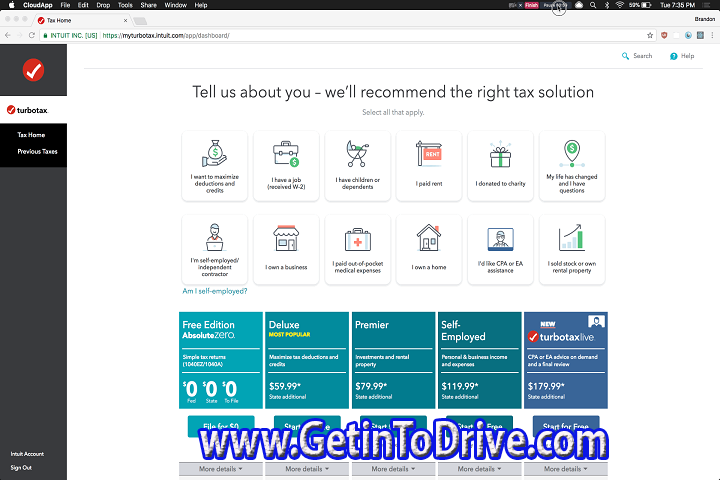This screenshot has width=720, height=480.
Task: Close the Tax Home browser tab
Action: tap(125, 21)
